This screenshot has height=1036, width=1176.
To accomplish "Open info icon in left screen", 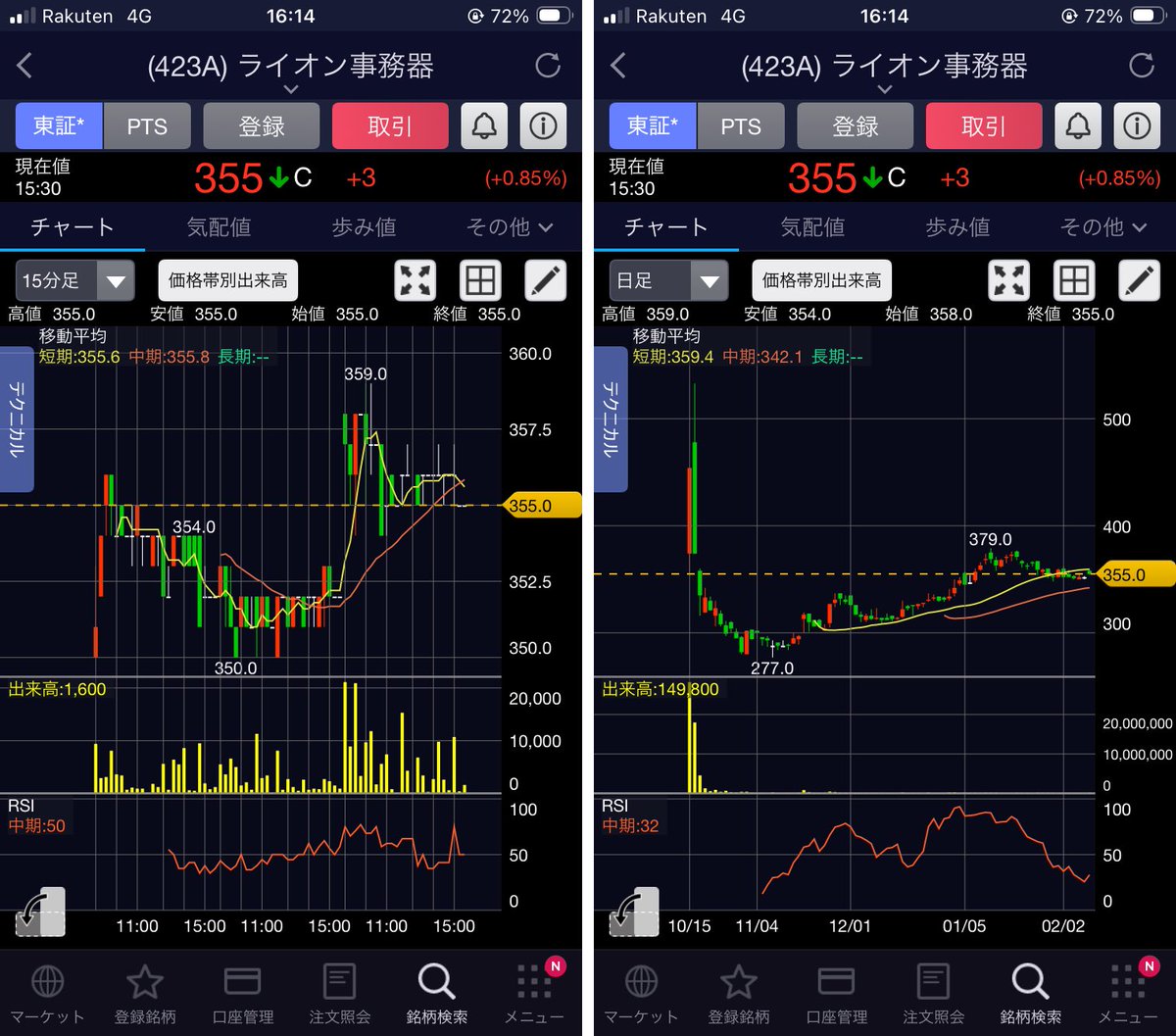I will pyautogui.click(x=543, y=125).
